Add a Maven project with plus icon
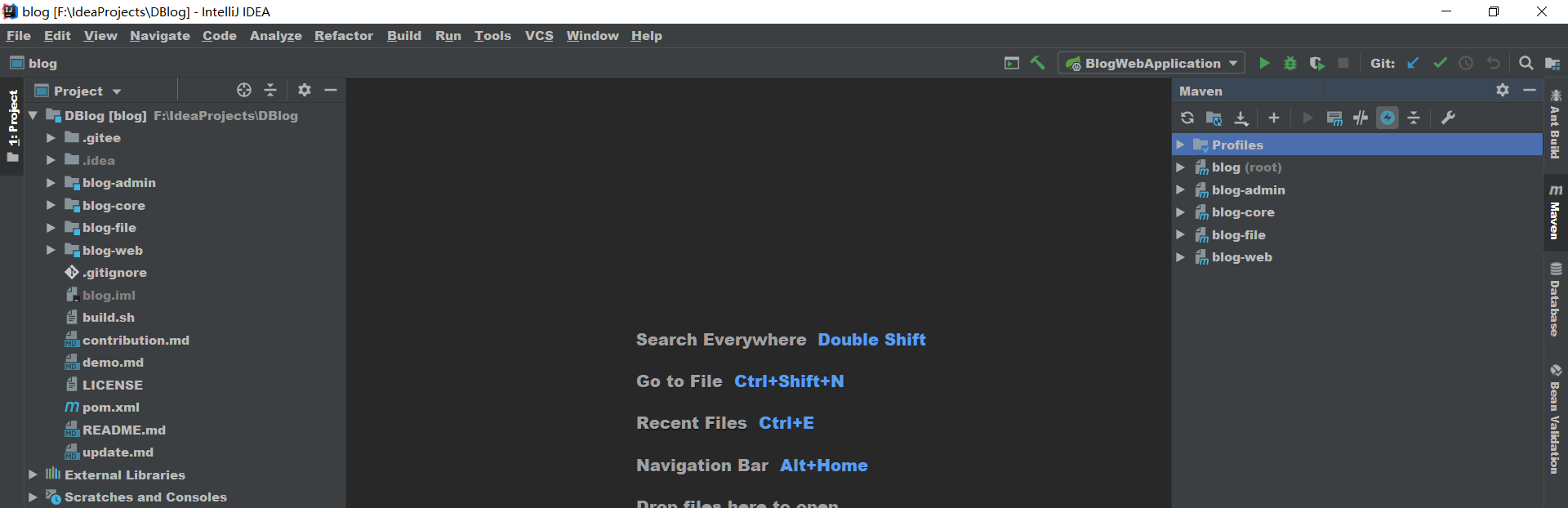 tap(1274, 118)
